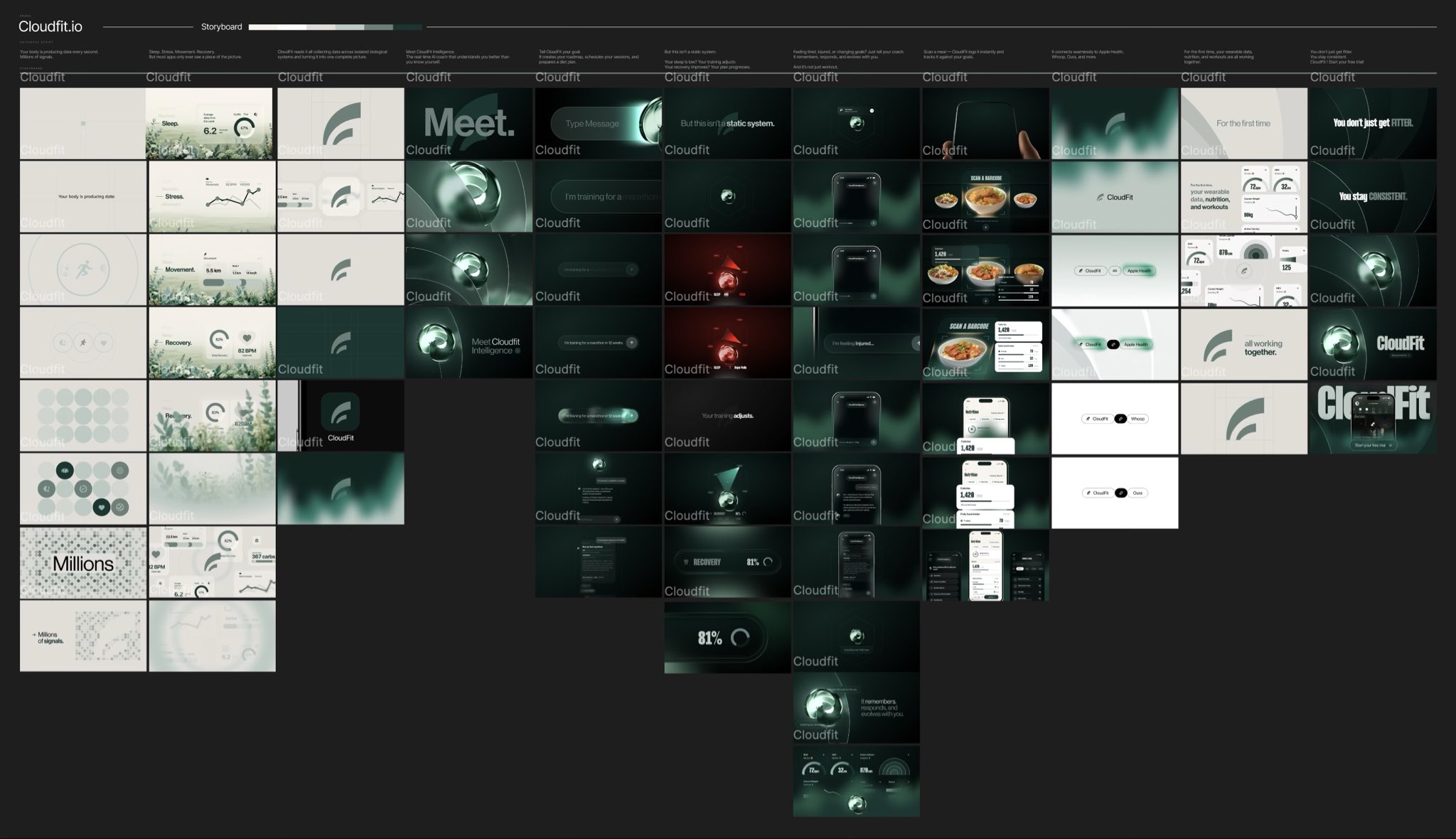1456x839 pixels.
Task: Select the 'You stay CONSISTENT.' frame
Action: 1373,197
